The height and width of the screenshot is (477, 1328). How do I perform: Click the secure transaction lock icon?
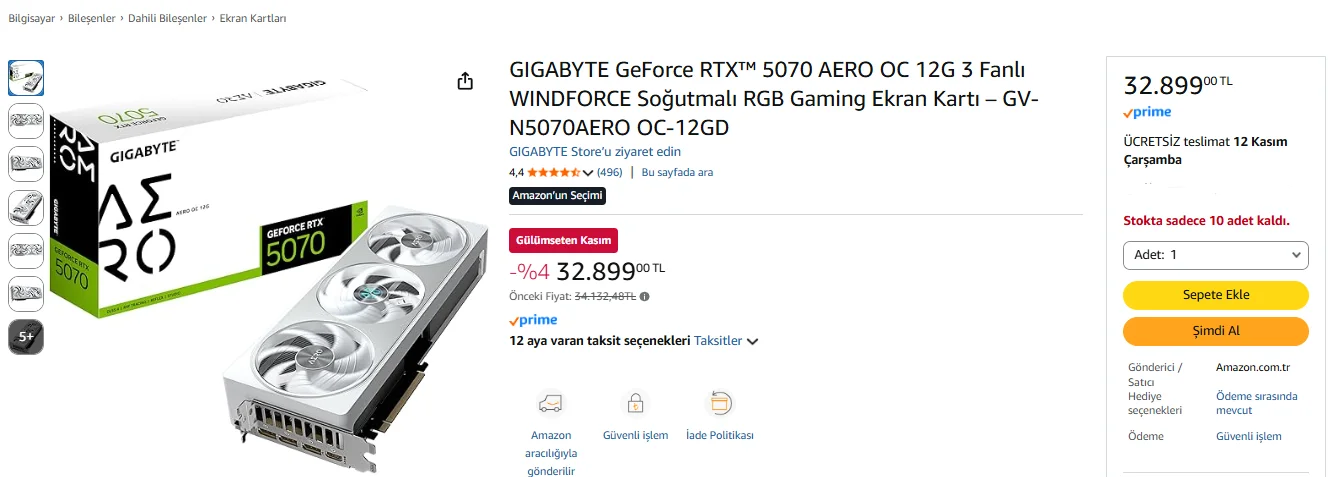635,403
